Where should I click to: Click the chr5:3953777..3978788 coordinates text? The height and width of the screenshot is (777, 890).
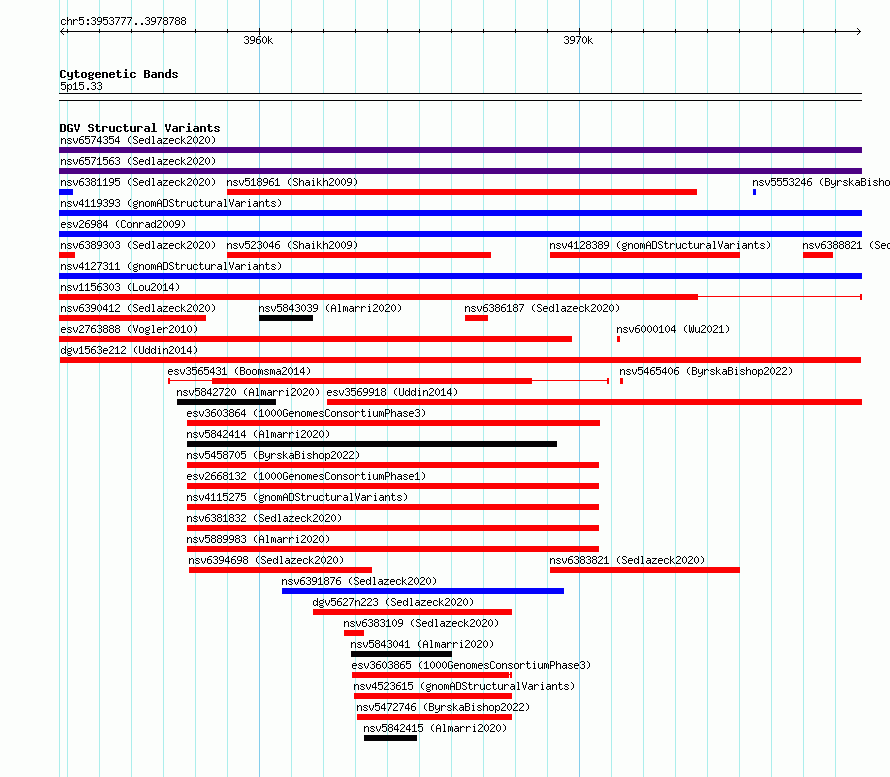click(x=123, y=21)
